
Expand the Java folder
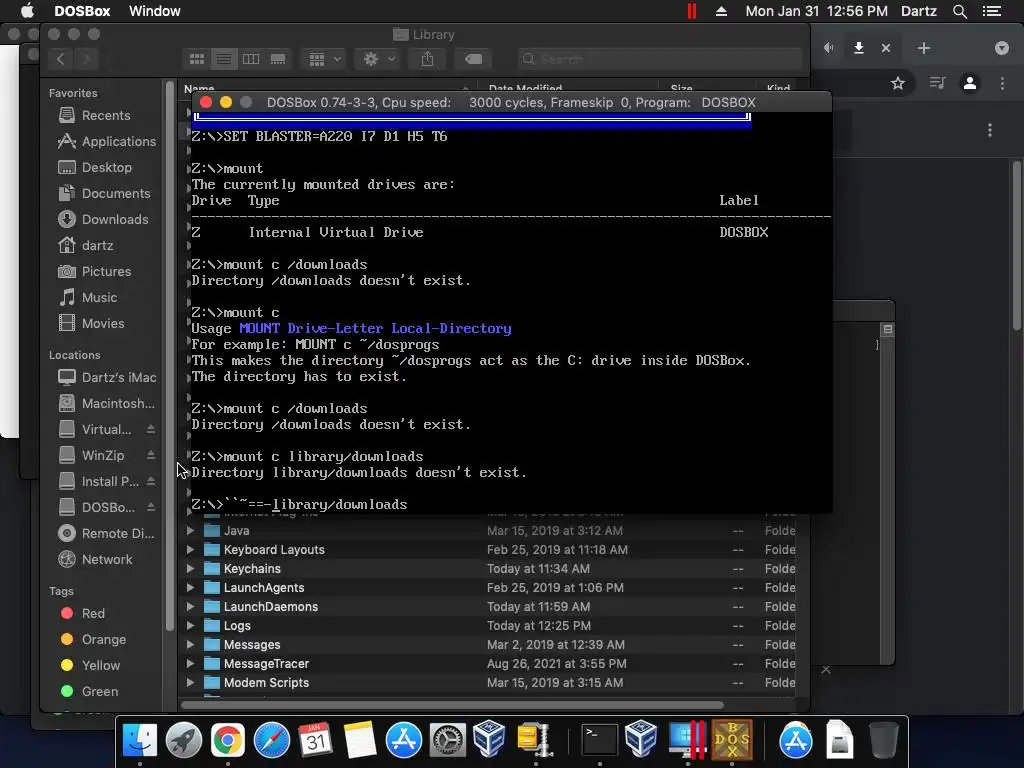click(x=190, y=531)
